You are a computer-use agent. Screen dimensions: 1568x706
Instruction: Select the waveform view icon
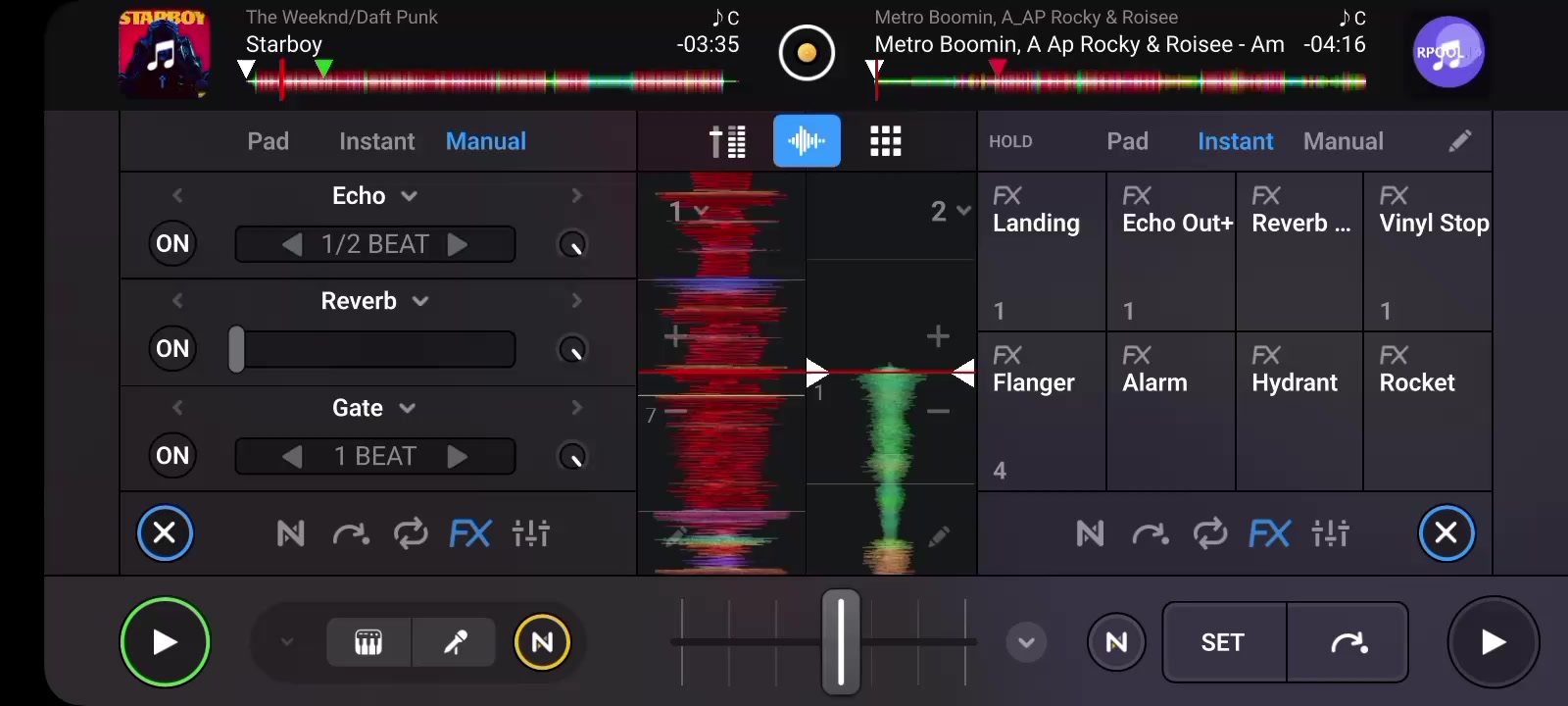point(807,141)
